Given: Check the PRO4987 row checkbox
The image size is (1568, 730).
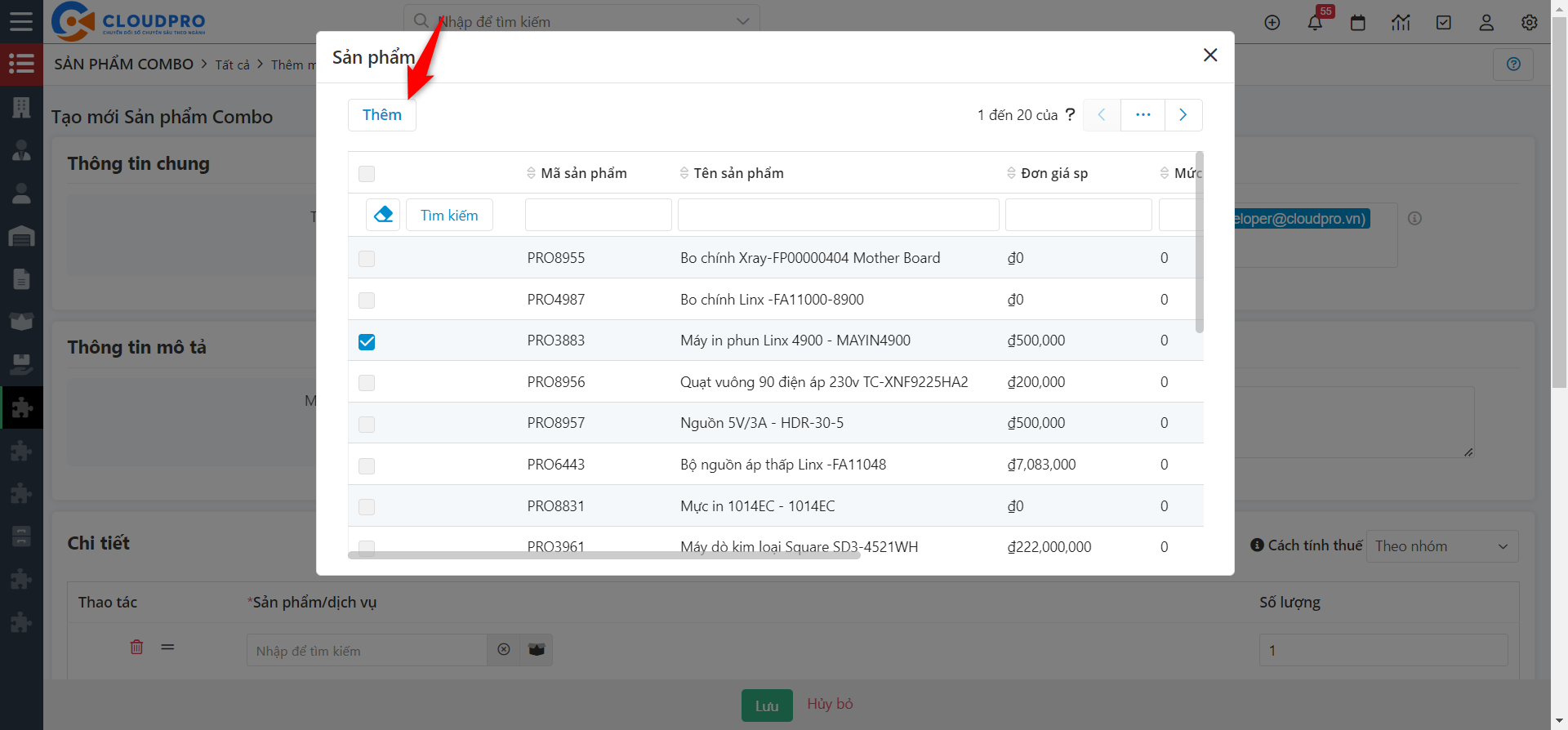Looking at the screenshot, I should (x=367, y=300).
